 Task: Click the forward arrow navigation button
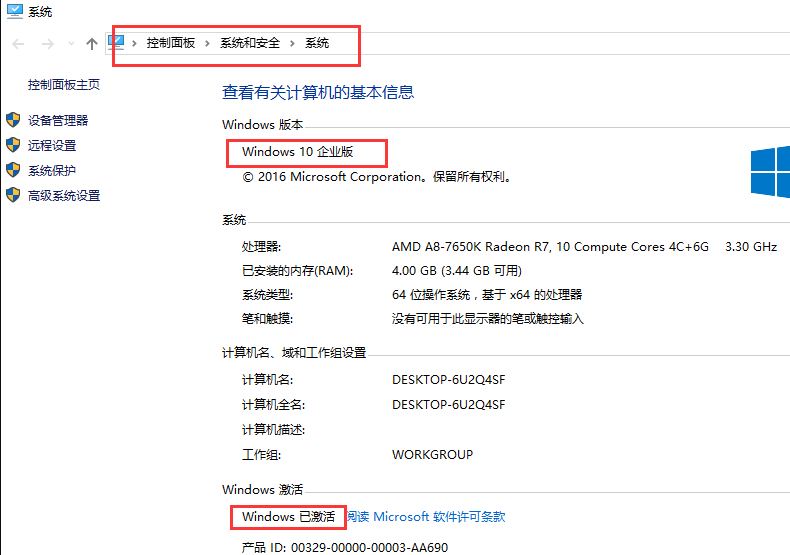pos(46,44)
